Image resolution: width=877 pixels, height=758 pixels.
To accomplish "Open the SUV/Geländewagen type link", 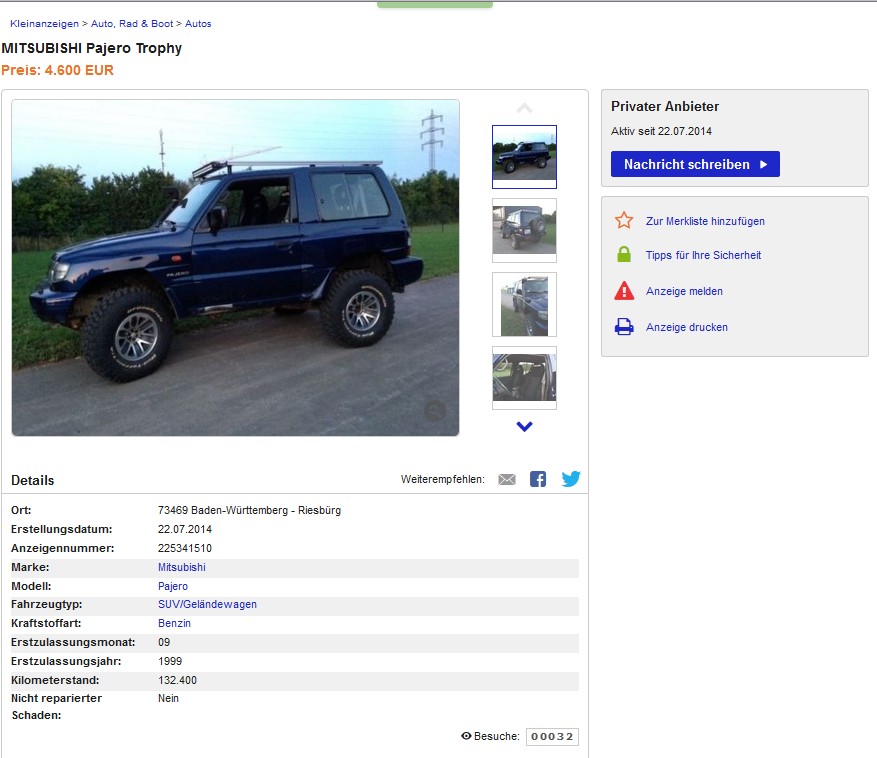I will point(207,604).
